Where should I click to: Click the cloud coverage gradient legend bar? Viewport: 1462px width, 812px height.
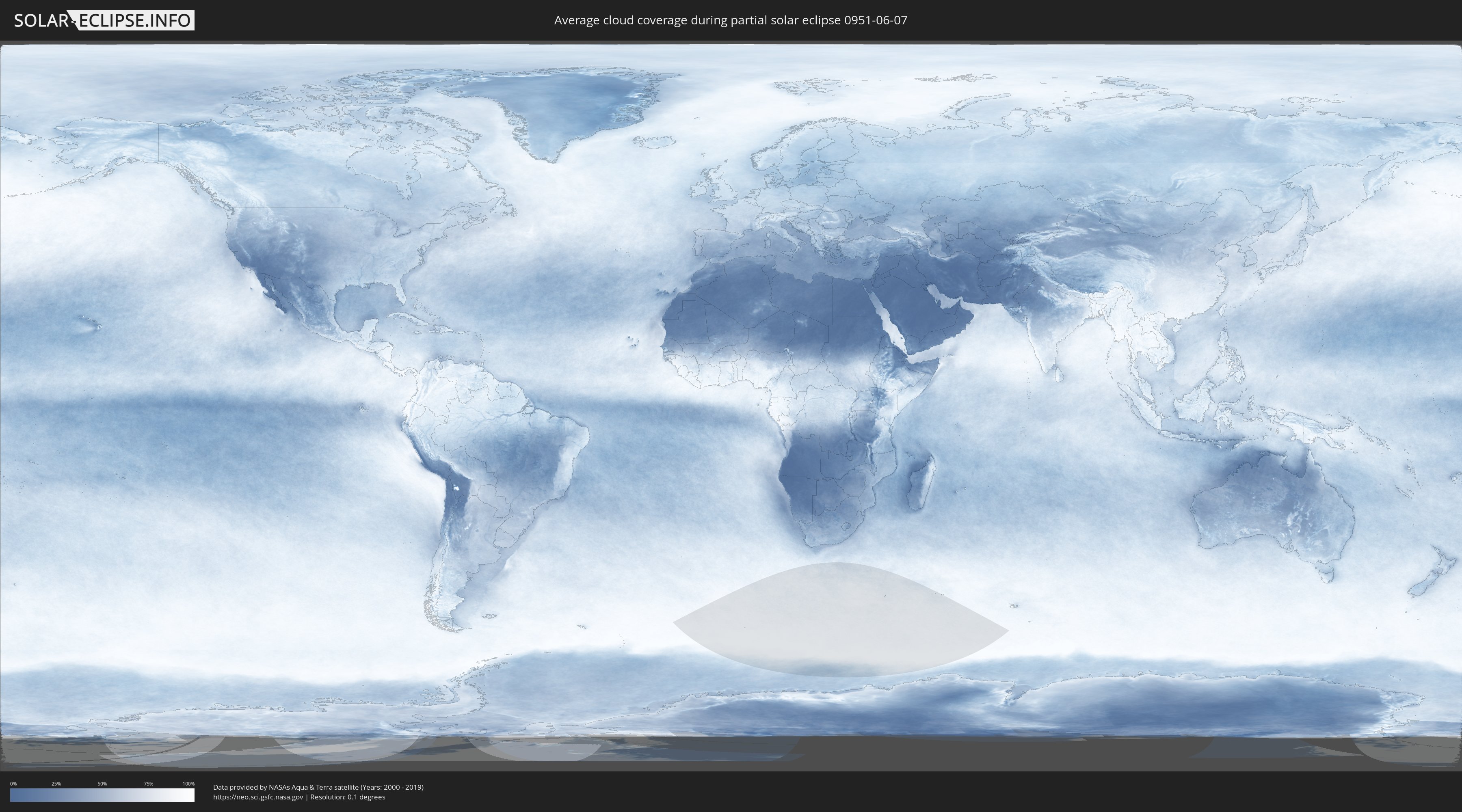[102, 795]
